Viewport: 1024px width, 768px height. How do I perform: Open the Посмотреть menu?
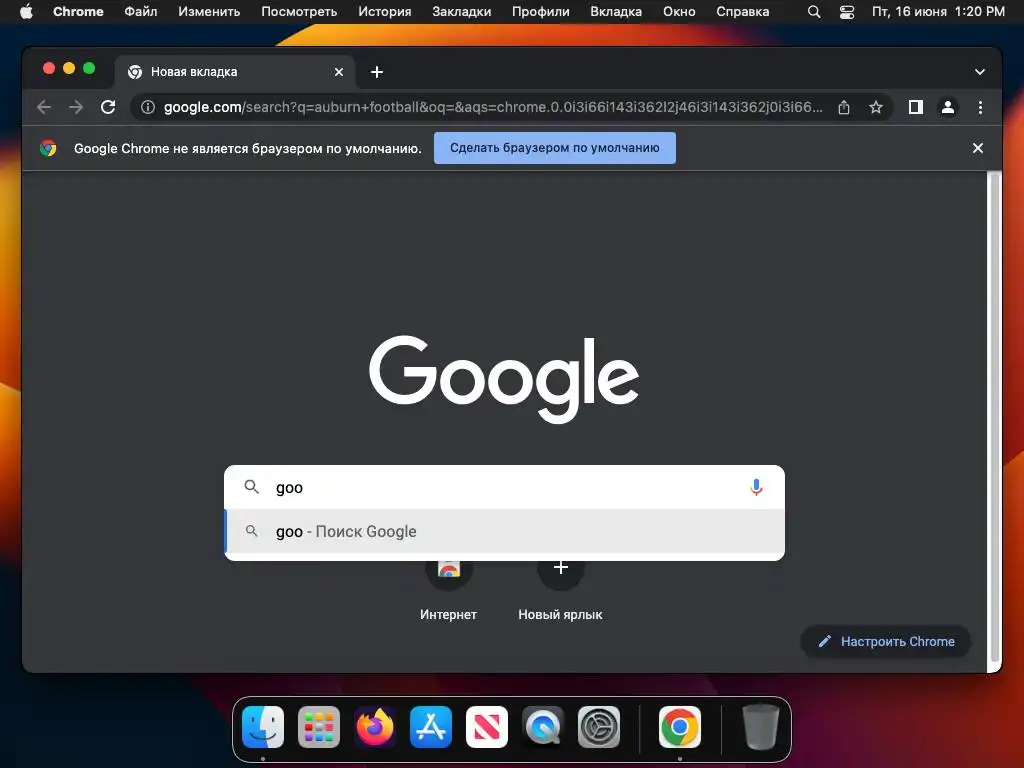pyautogui.click(x=299, y=12)
